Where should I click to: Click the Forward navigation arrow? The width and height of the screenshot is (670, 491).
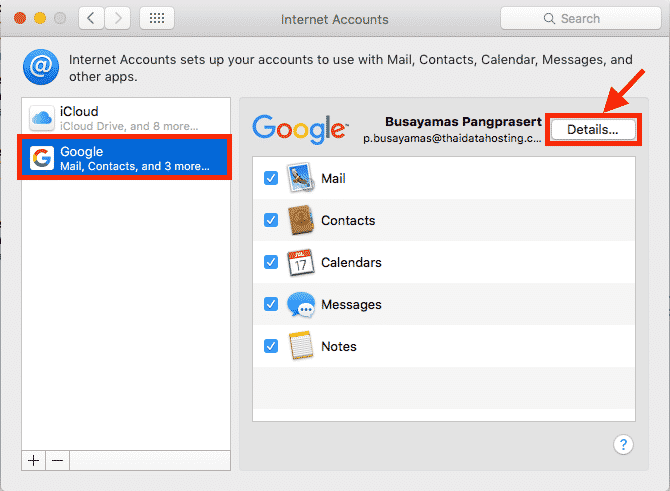click(x=118, y=18)
